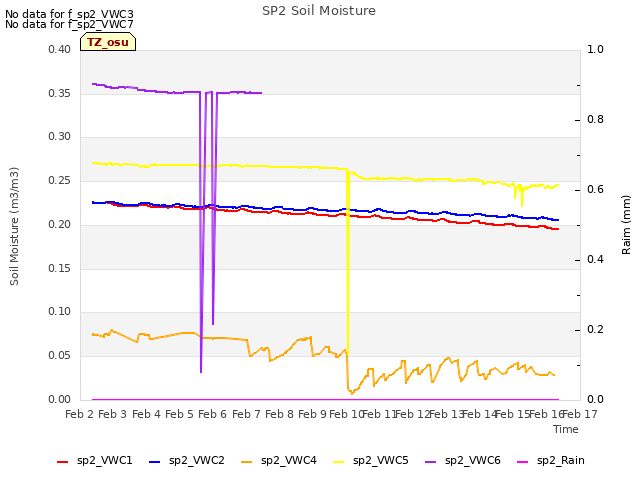The height and width of the screenshot is (480, 640).
Task: Click the Feb 17 x-axis tick label
Action: tap(580, 414)
